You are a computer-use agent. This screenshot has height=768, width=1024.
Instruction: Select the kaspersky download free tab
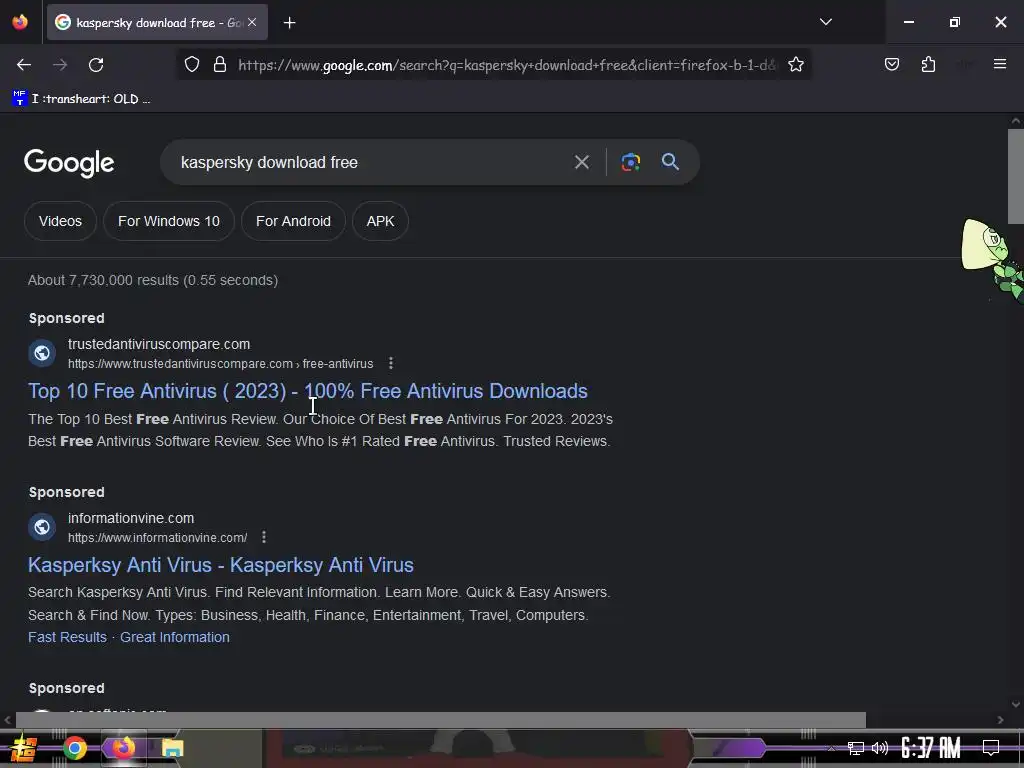[x=157, y=22]
